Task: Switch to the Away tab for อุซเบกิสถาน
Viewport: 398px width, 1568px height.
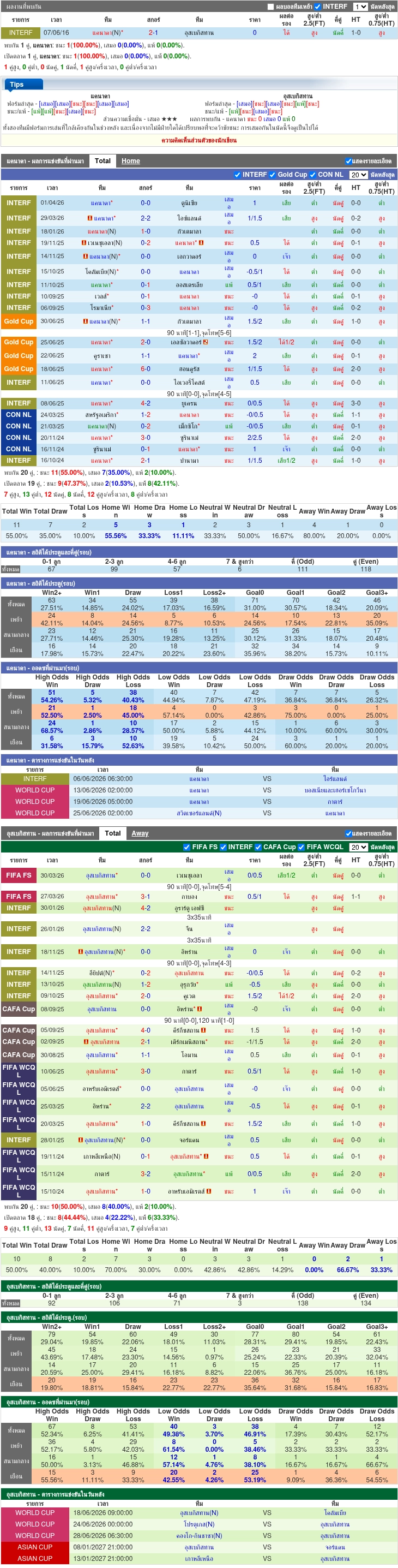Action: point(140,833)
